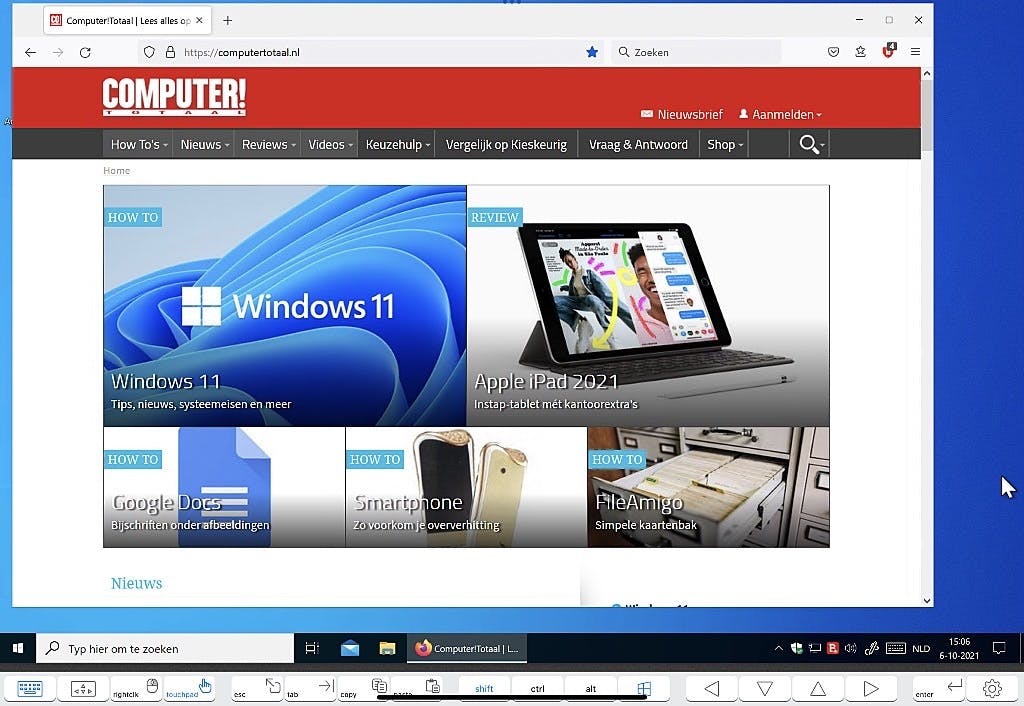Expand the Shop navigation menu
Viewport: 1024px width, 706px height.
tap(724, 144)
